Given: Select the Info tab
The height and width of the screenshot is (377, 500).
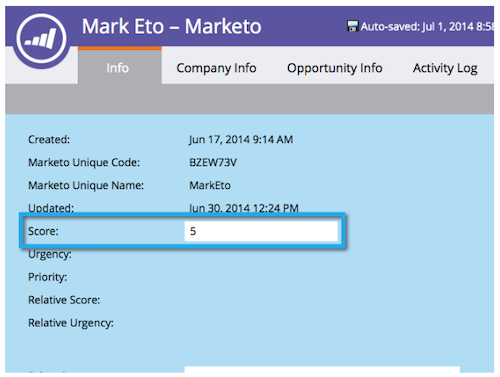Looking at the screenshot, I should (x=120, y=66).
